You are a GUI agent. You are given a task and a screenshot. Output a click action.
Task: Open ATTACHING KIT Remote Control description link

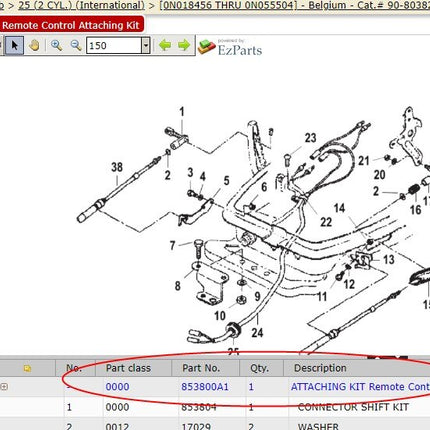pyautogui.click(x=360, y=387)
